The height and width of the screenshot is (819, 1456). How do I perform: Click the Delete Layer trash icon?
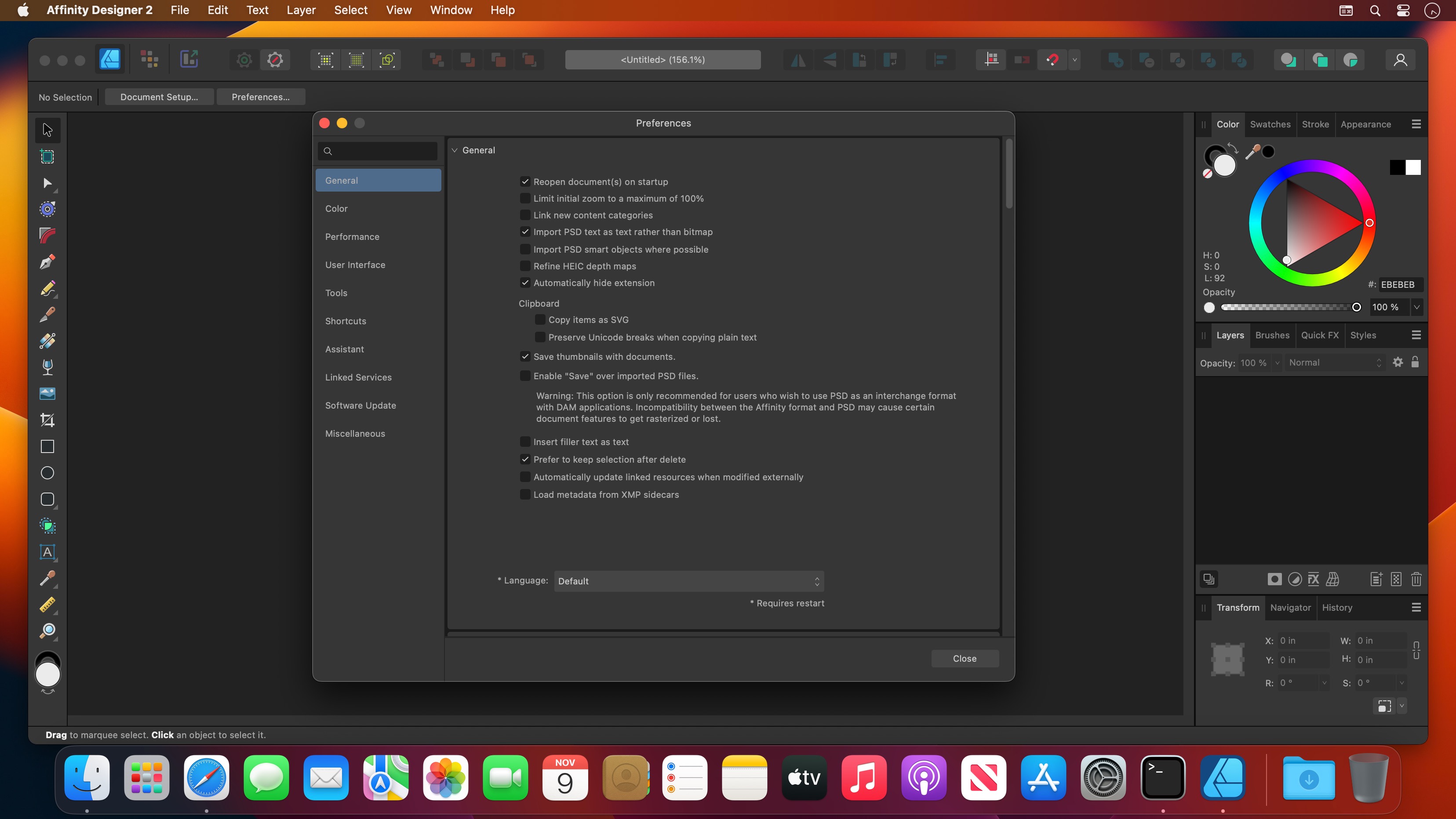pos(1416,579)
